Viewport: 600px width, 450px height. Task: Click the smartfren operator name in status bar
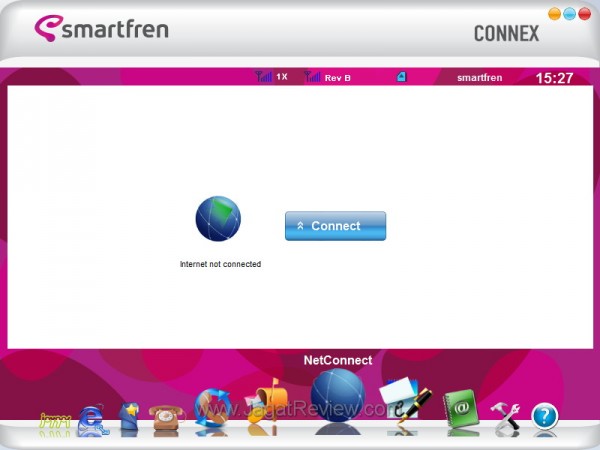(x=479, y=78)
